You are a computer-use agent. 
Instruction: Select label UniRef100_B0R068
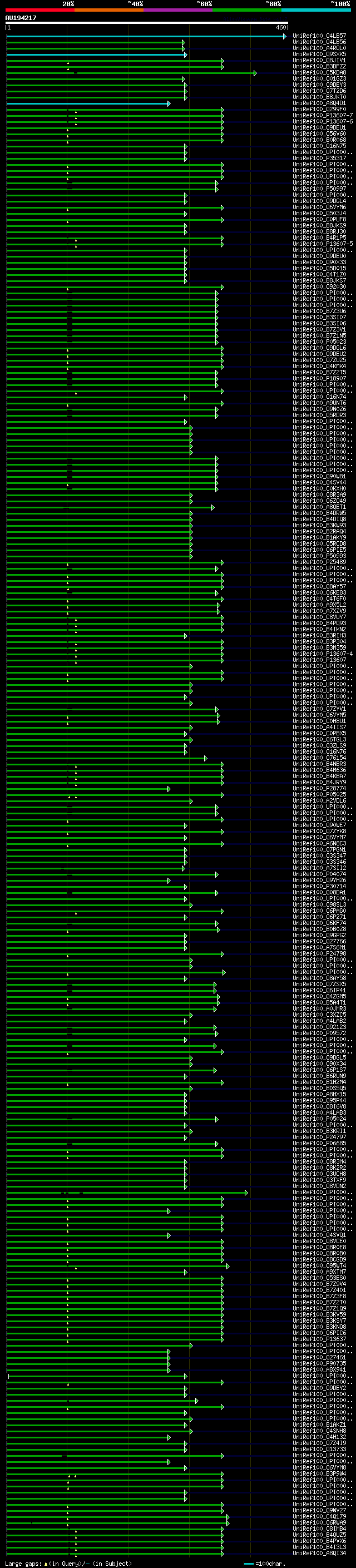pos(319,140)
